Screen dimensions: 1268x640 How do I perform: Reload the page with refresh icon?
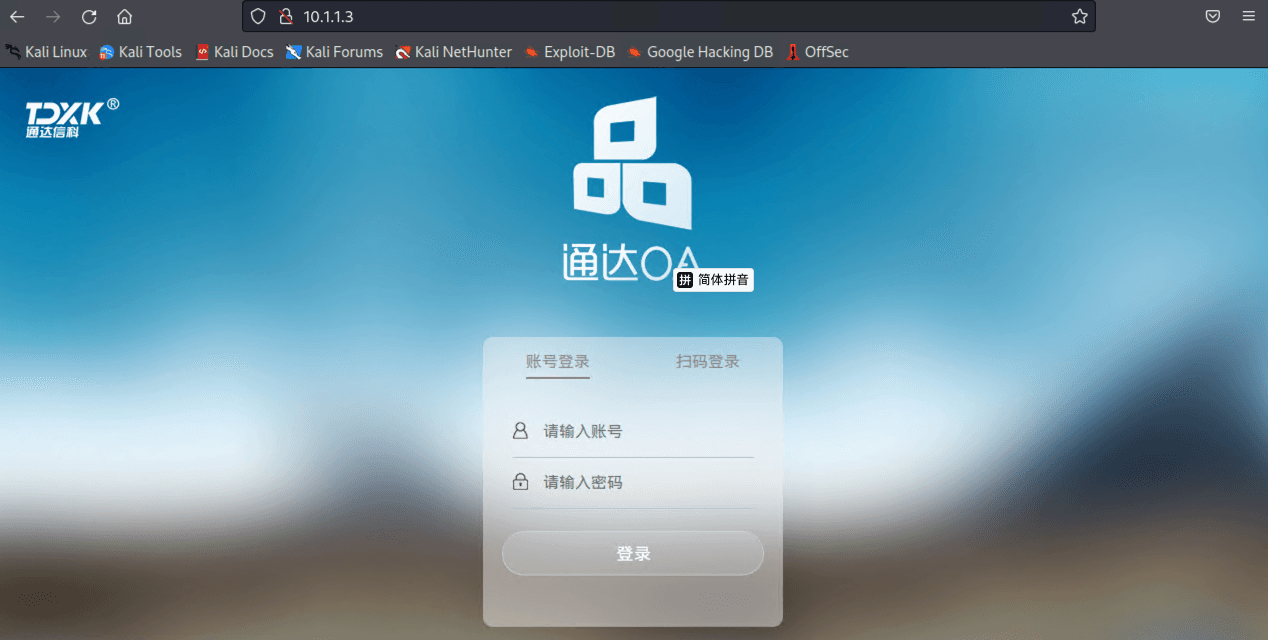coord(89,16)
